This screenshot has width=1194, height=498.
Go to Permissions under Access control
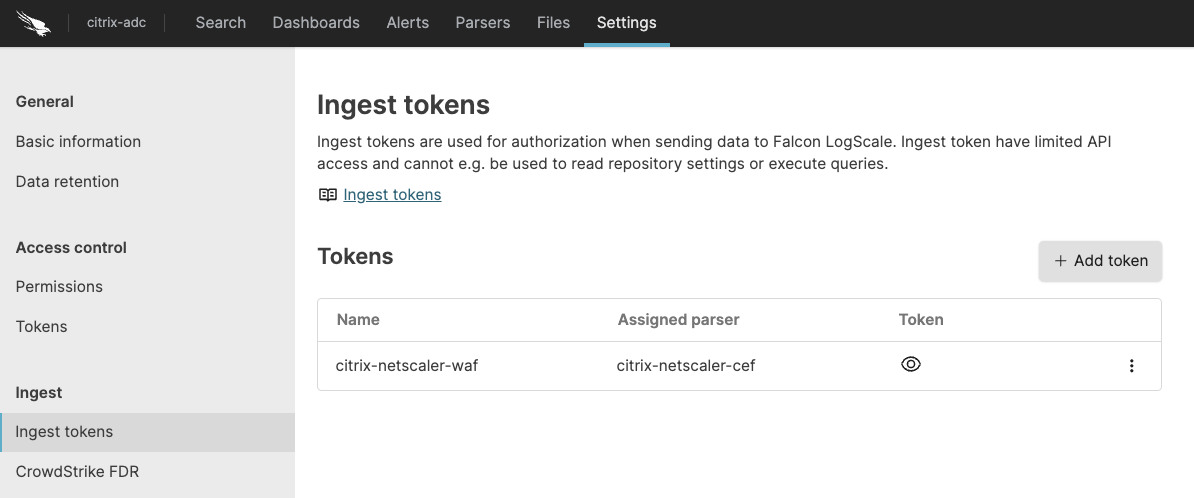[59, 287]
